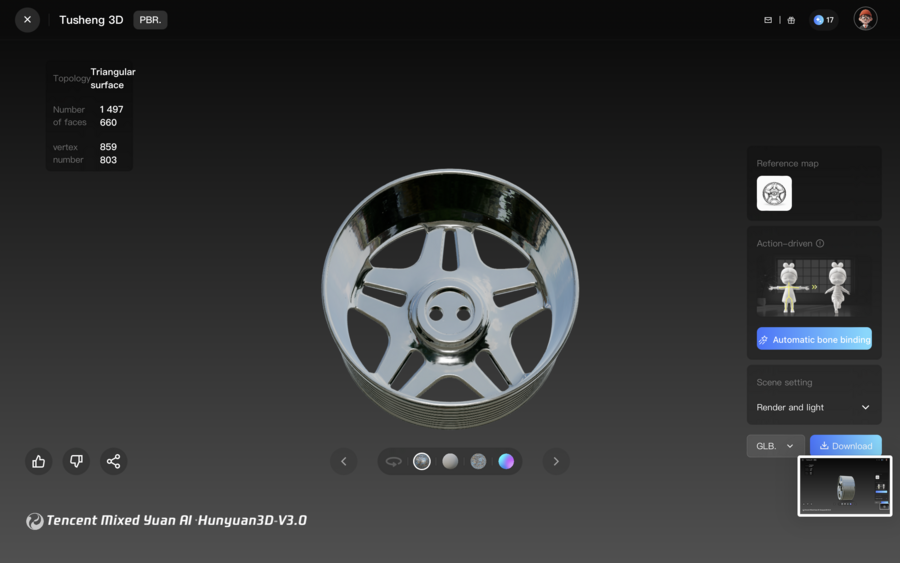The width and height of the screenshot is (900, 563).
Task: Click the face count value 1 497
Action: (x=111, y=109)
